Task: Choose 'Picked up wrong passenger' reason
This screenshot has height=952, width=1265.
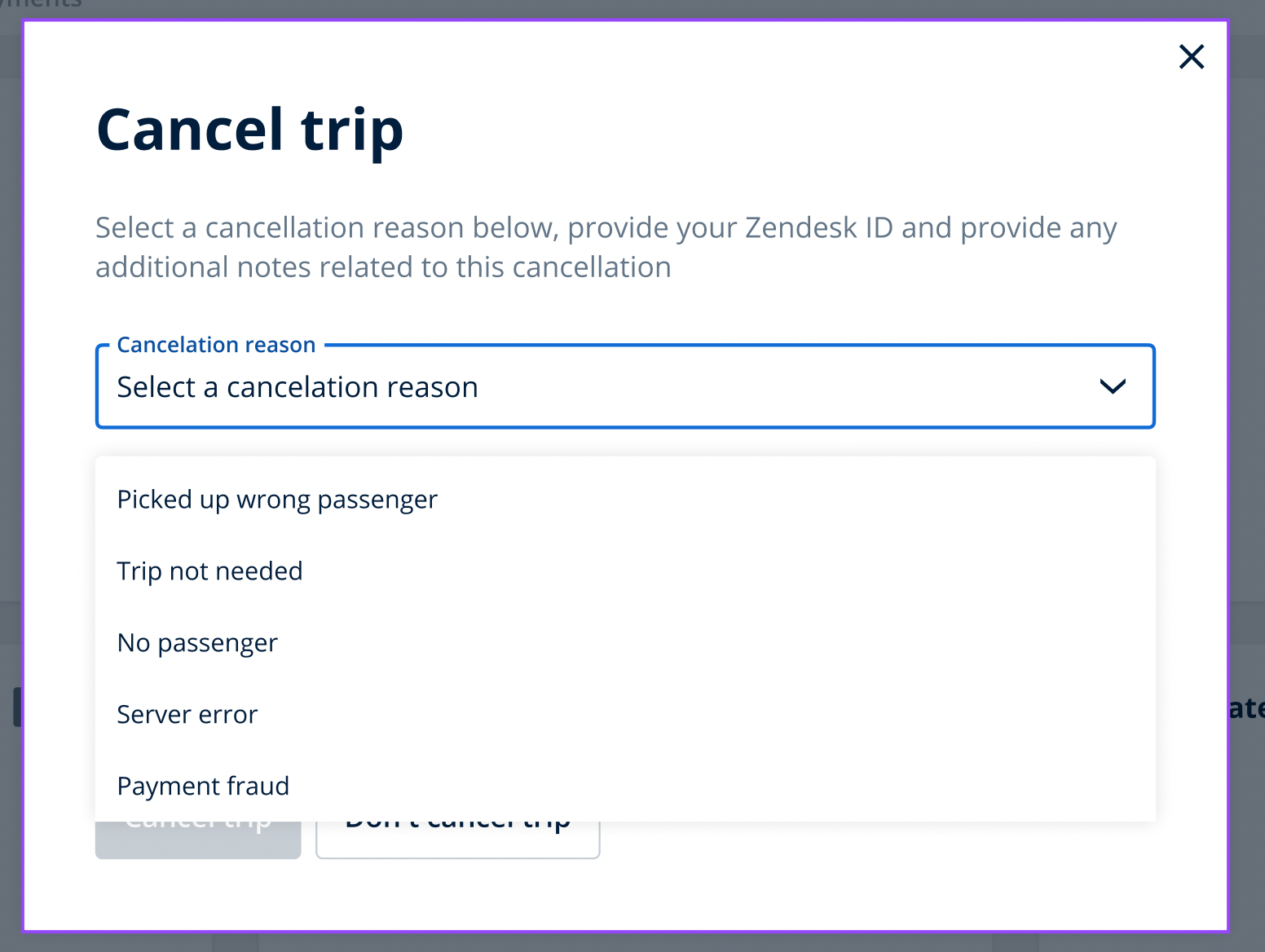Action: (277, 500)
